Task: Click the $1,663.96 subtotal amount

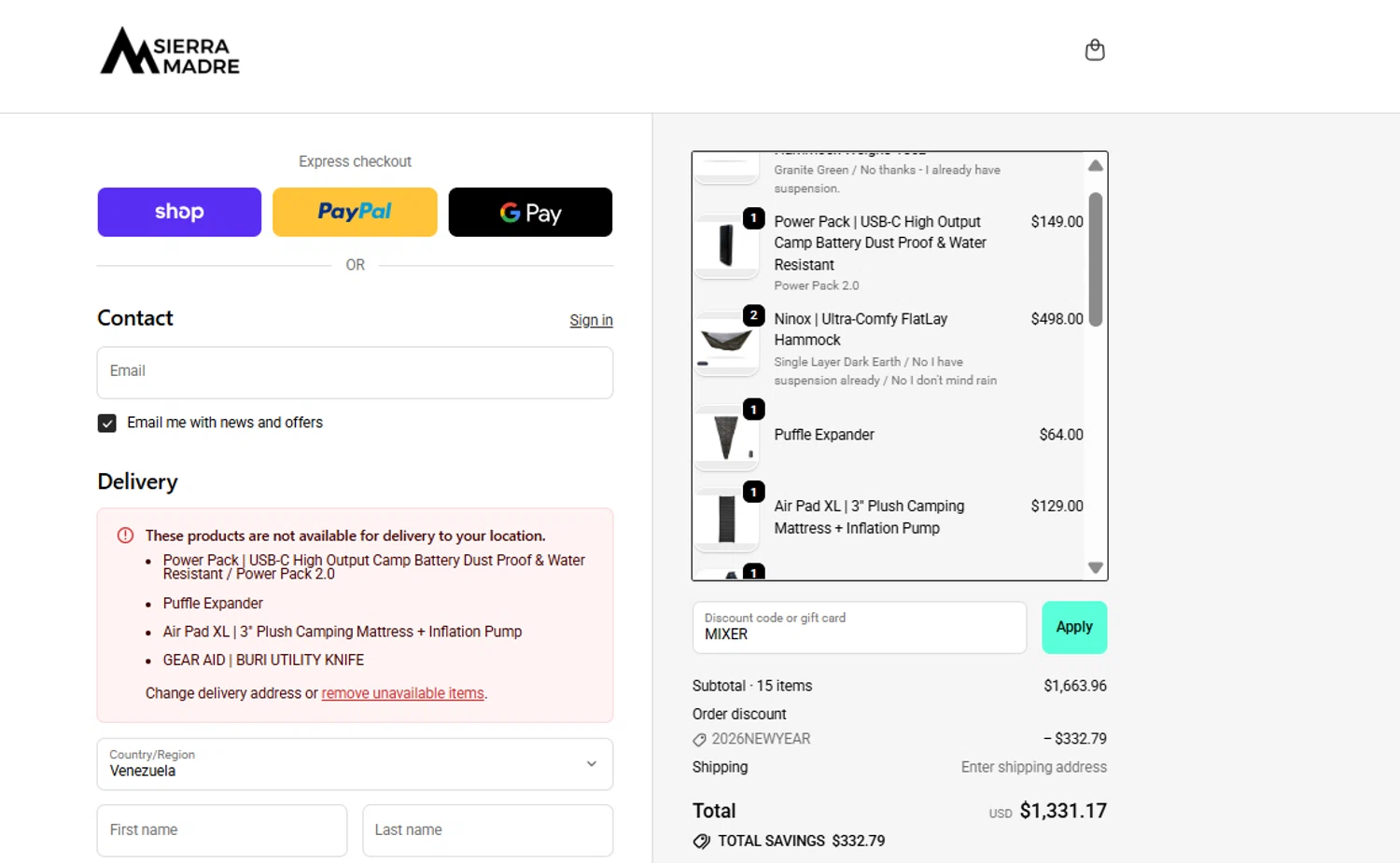Action: click(x=1075, y=686)
